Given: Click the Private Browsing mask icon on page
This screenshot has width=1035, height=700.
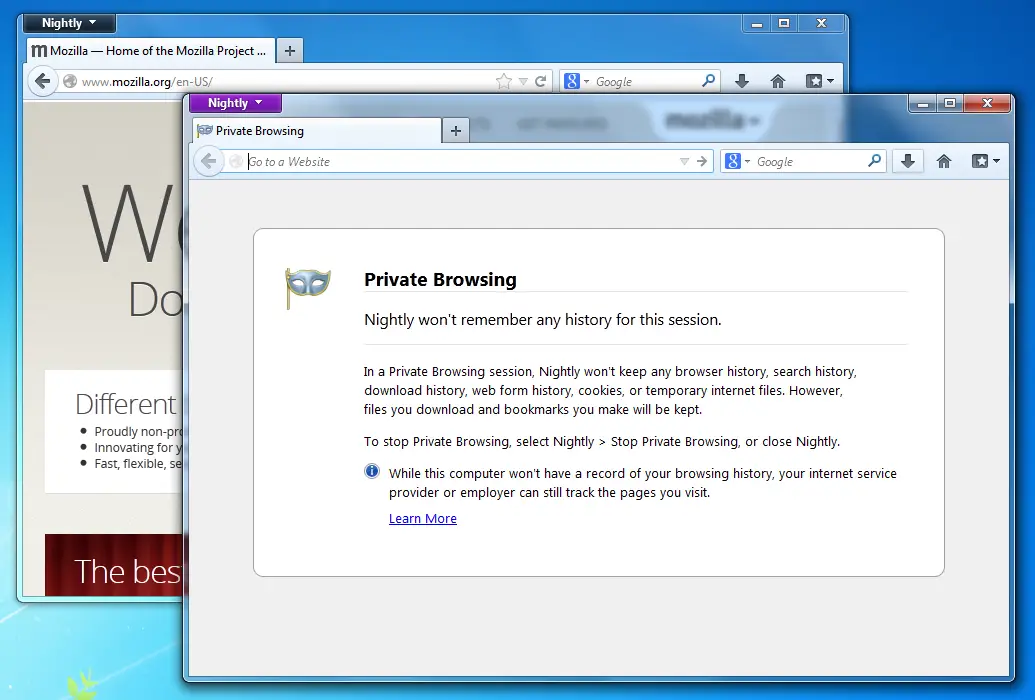Looking at the screenshot, I should (x=308, y=287).
